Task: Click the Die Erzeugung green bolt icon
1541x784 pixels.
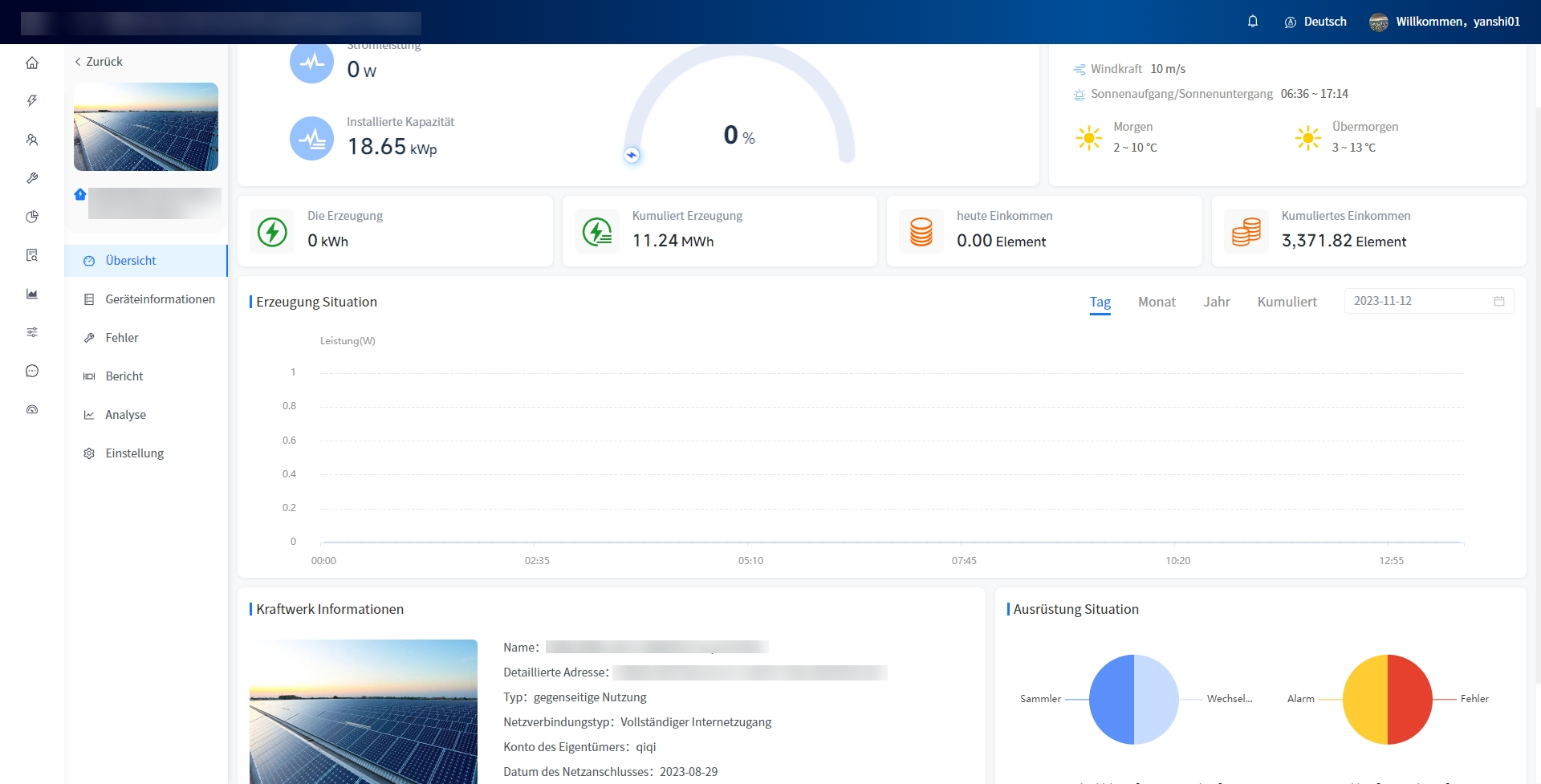Action: click(x=272, y=232)
